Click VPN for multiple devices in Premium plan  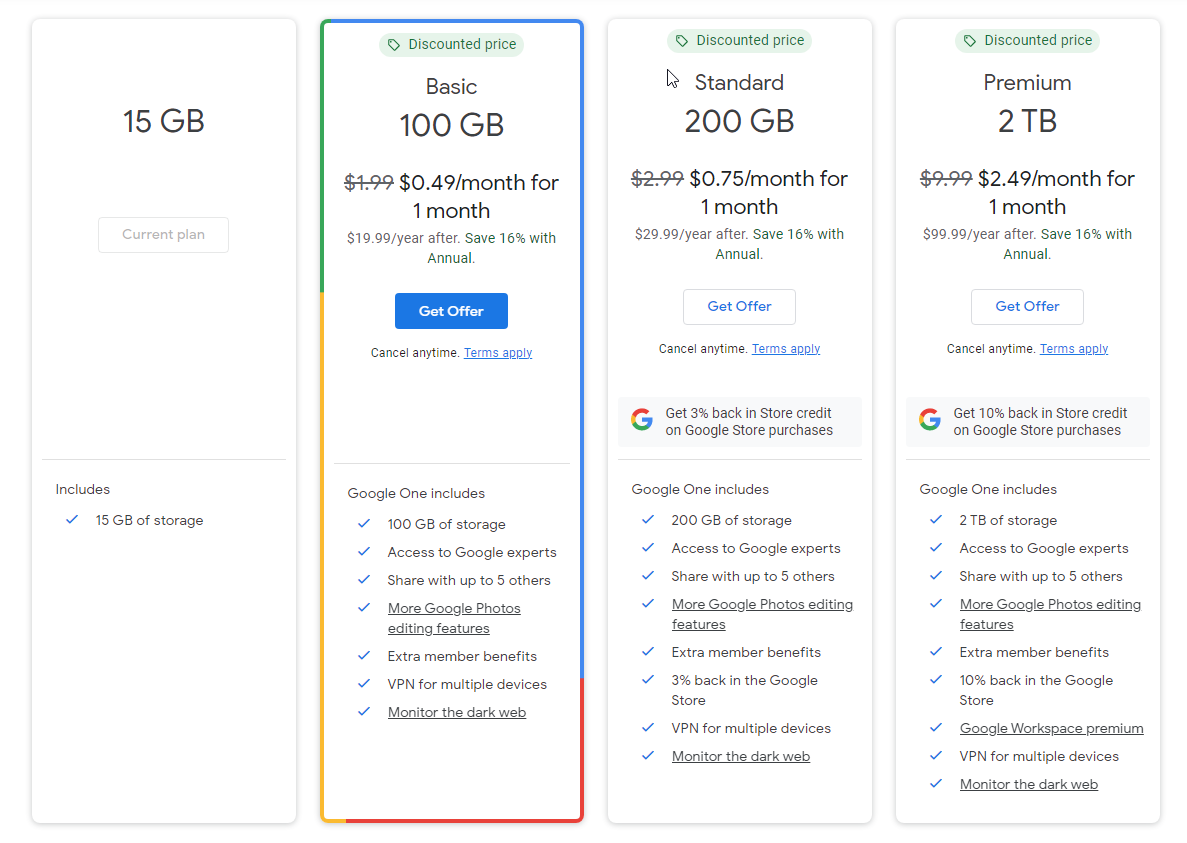coord(1039,756)
